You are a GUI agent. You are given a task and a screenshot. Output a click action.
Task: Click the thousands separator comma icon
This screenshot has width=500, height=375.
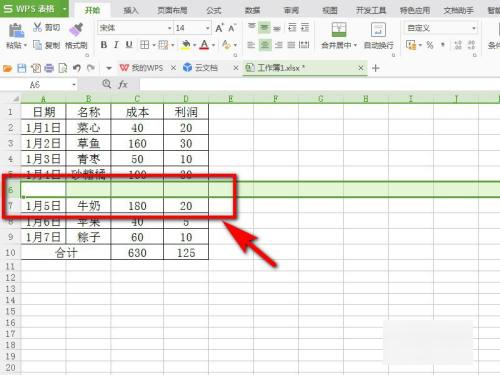pos(443,45)
